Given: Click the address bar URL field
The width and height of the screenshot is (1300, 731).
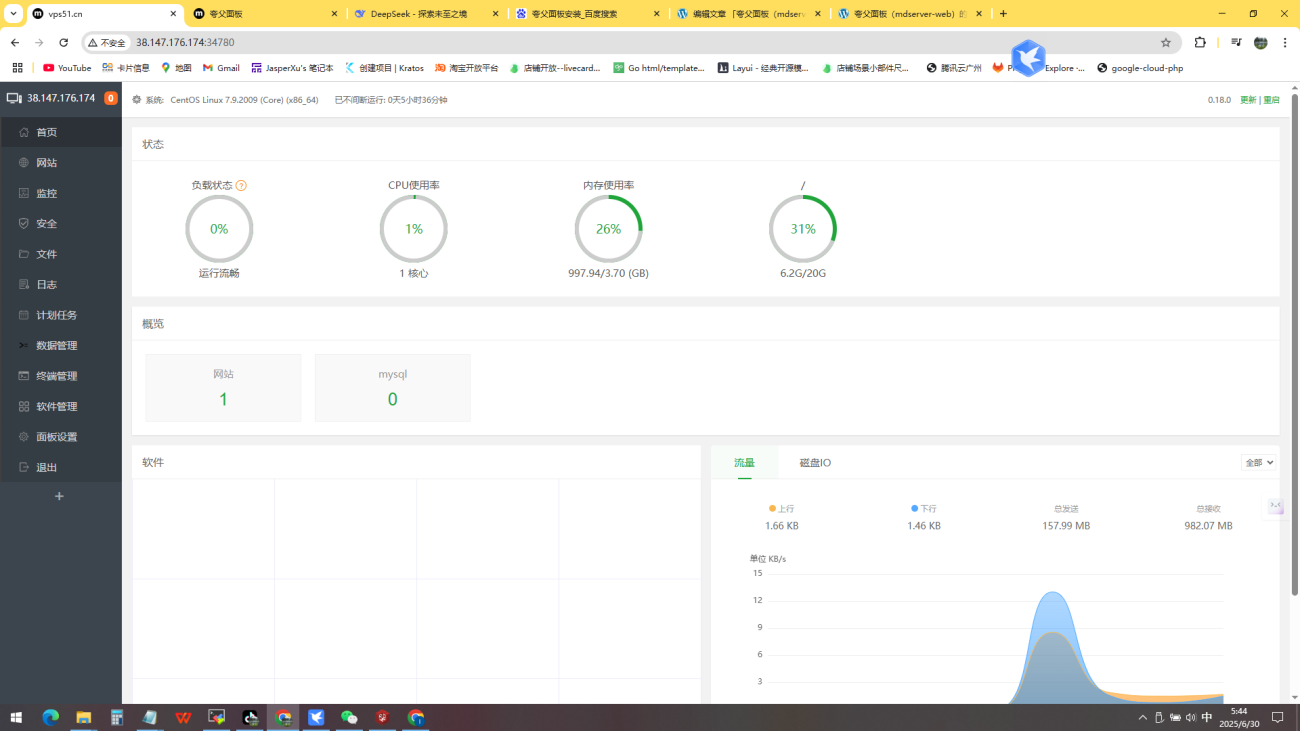Looking at the screenshot, I should (x=640, y=43).
